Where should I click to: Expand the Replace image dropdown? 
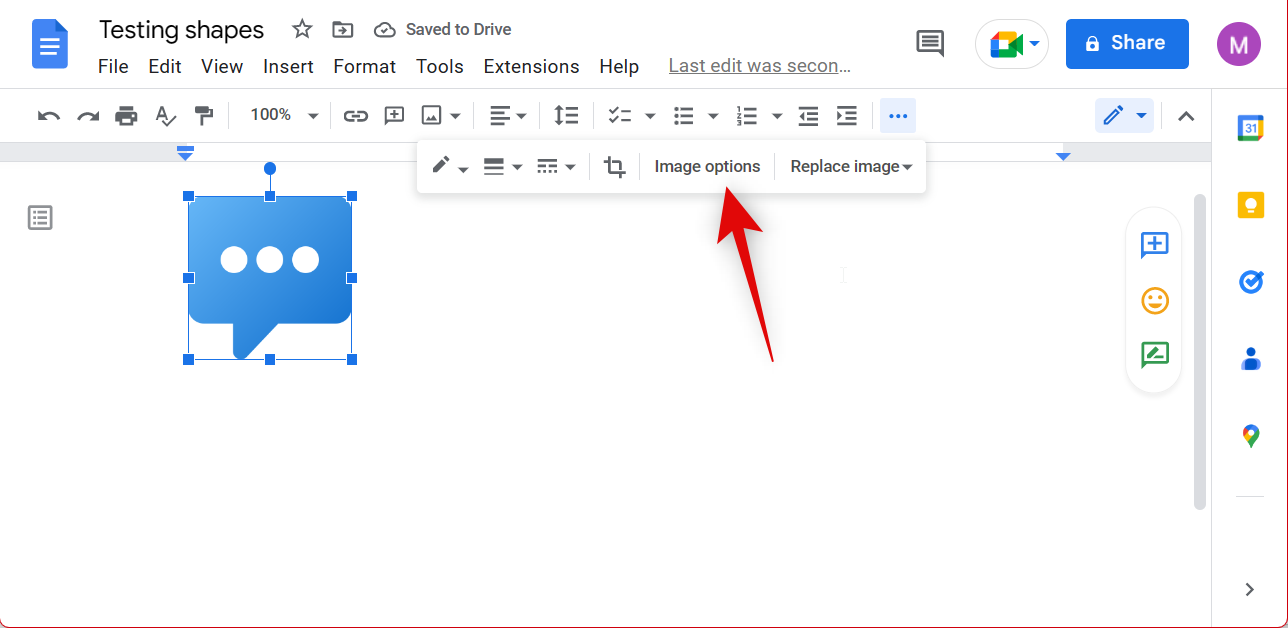pyautogui.click(x=851, y=167)
